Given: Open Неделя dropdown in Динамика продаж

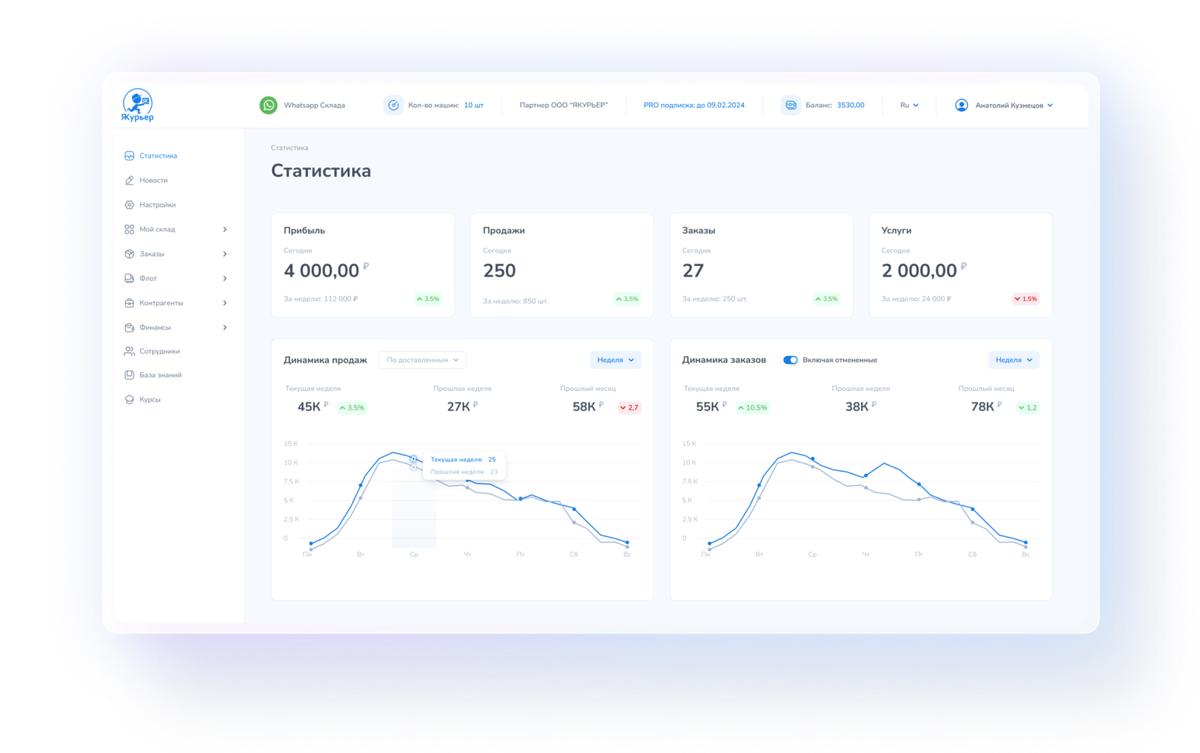Looking at the screenshot, I should pos(615,360).
